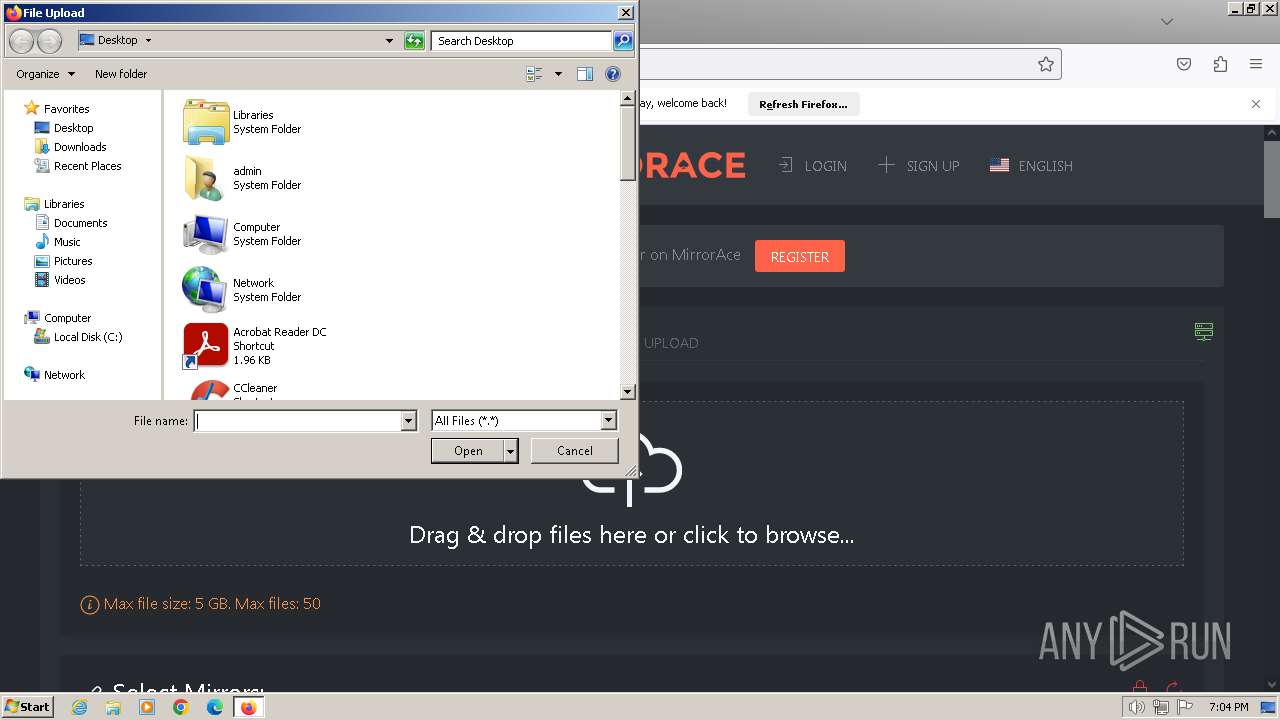The width and height of the screenshot is (1280, 720).
Task: Open the File name combo box dropdown
Action: [x=408, y=421]
